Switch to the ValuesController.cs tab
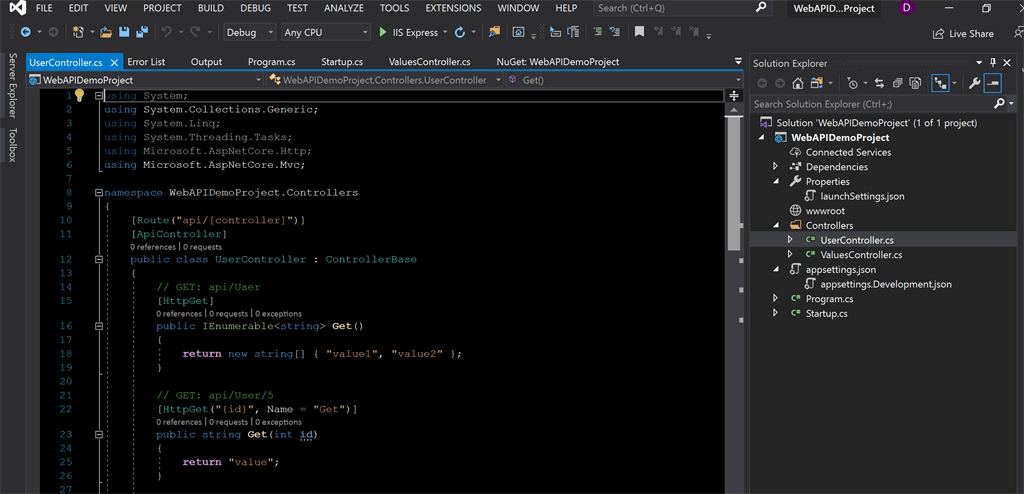Viewport: 1024px width, 494px height. 430,61
